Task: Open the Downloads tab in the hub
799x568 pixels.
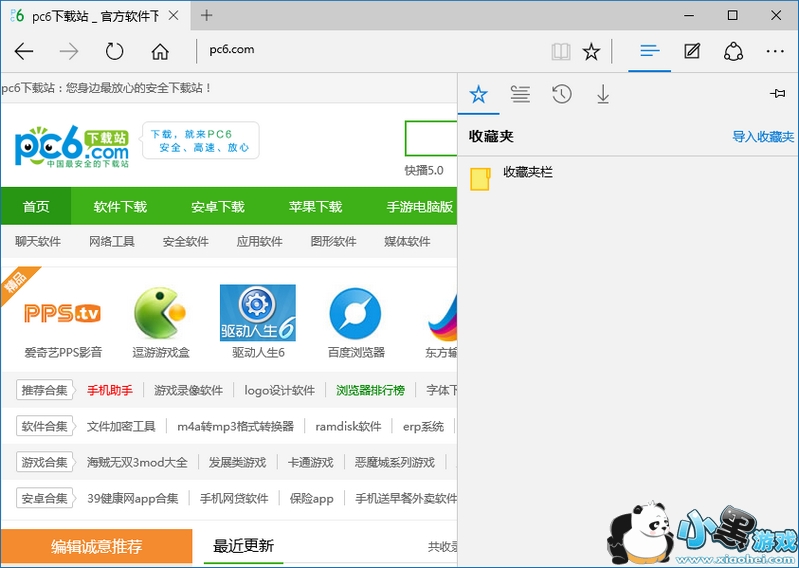Action: [603, 94]
